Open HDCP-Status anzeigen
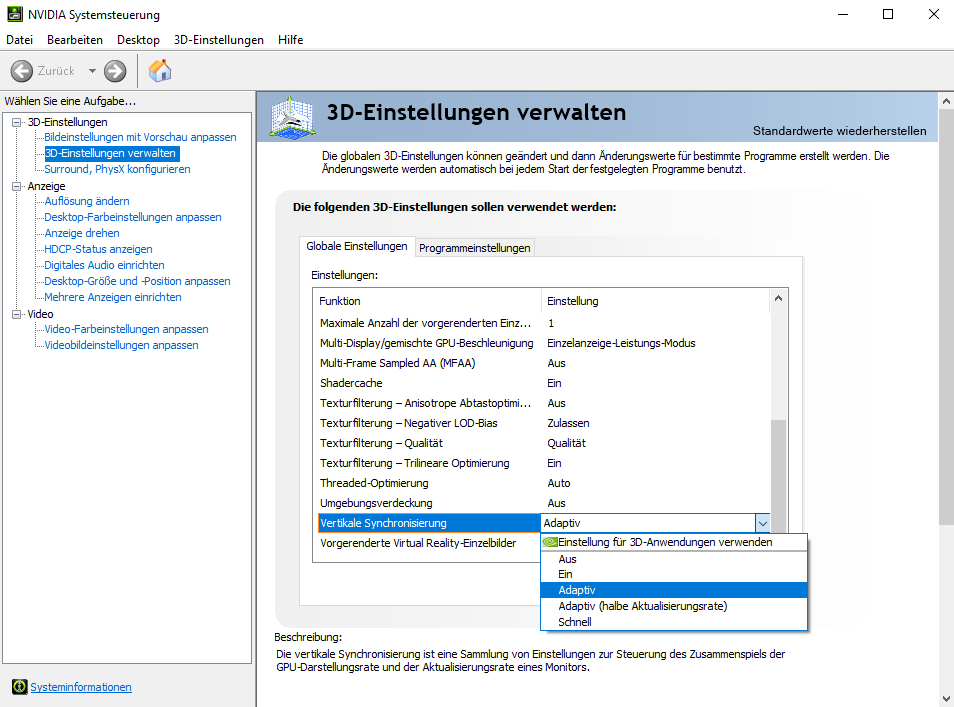The image size is (954, 707). click(98, 249)
